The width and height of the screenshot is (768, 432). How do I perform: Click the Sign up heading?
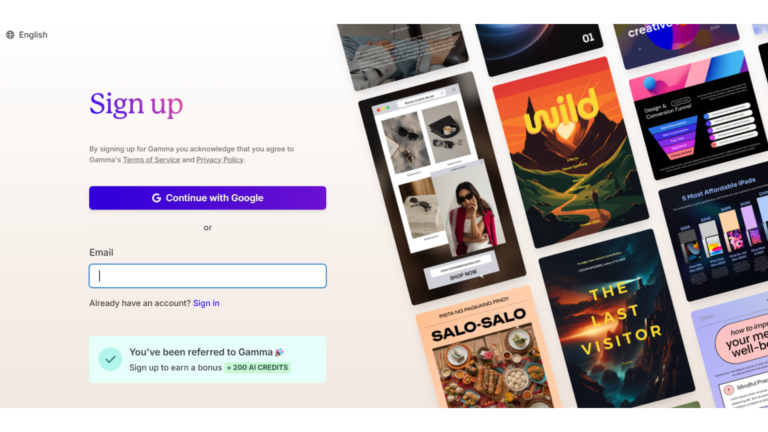click(136, 104)
